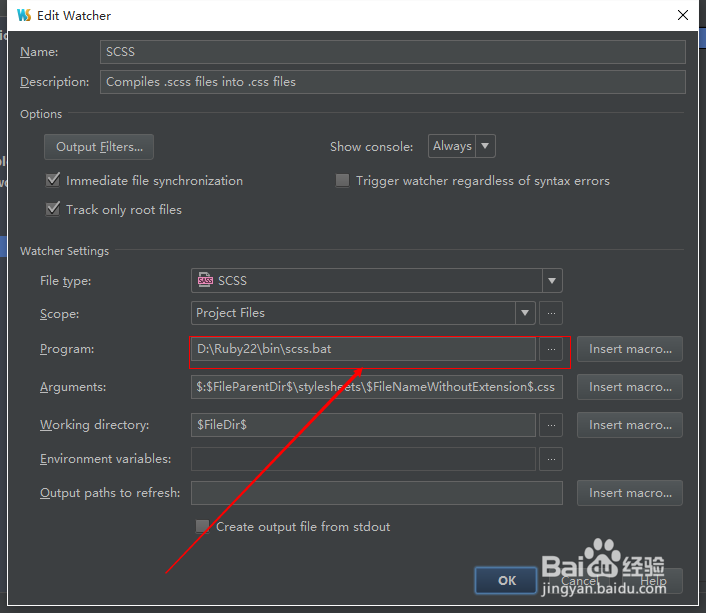Click the browse button next to Scope

(551, 313)
